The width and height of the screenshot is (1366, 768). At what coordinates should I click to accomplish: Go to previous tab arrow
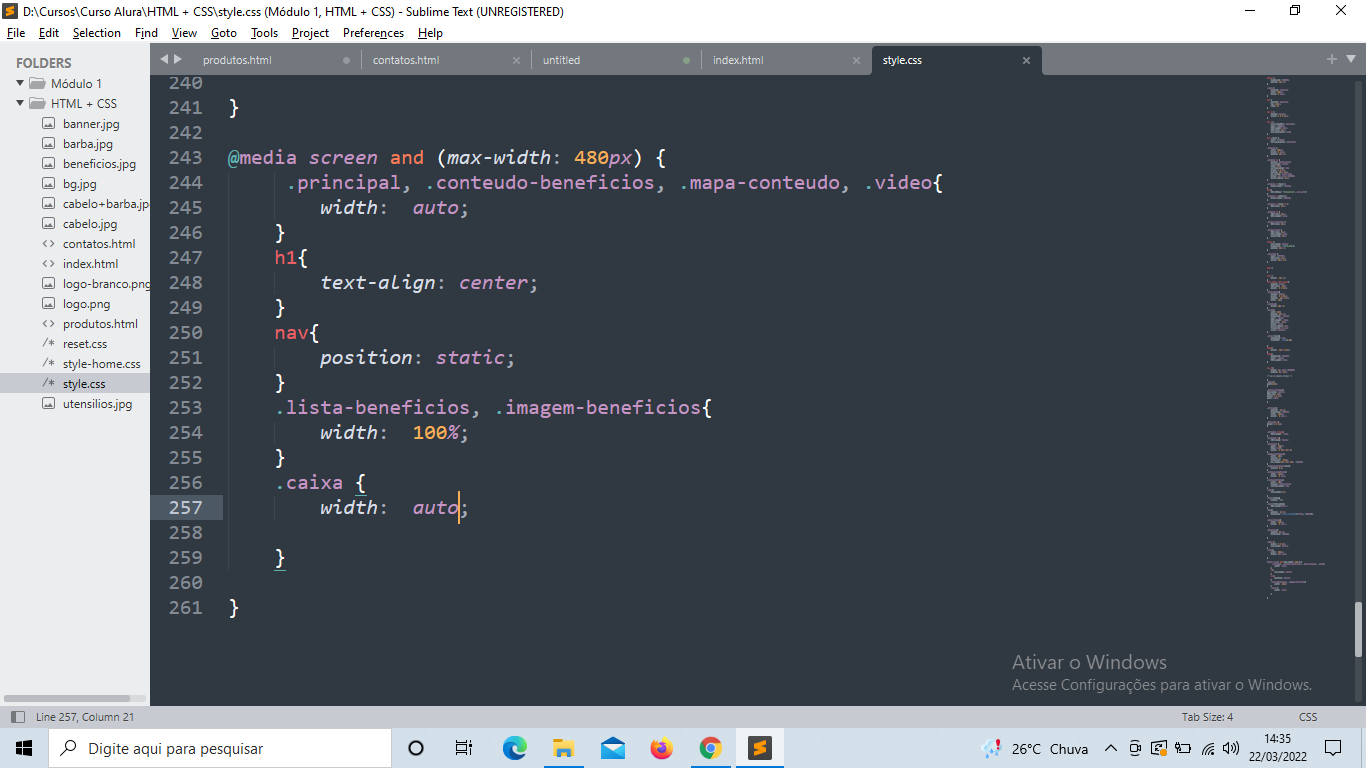coord(164,59)
